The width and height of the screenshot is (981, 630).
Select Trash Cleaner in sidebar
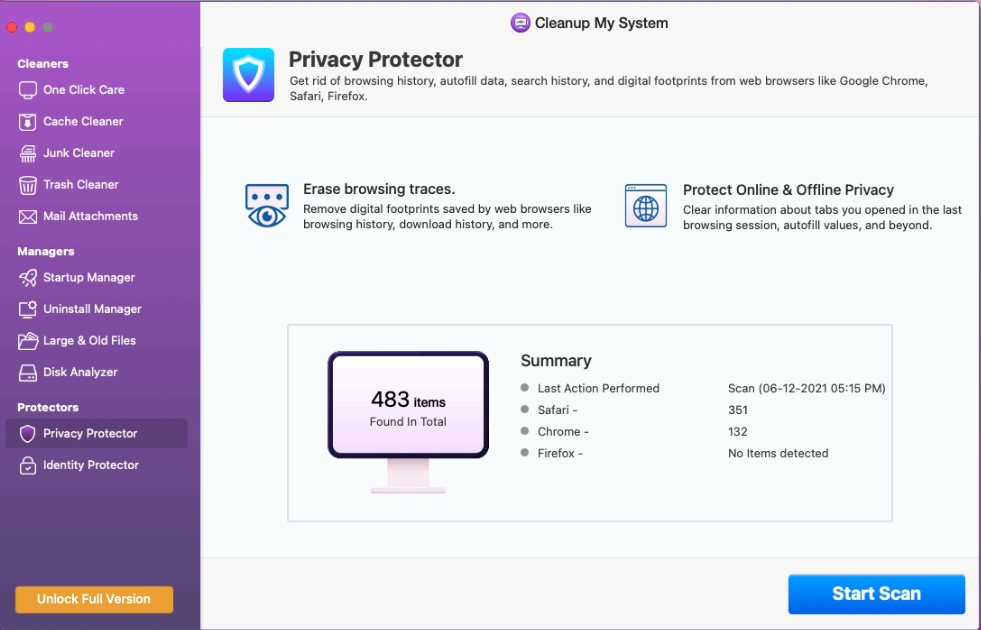pos(81,185)
